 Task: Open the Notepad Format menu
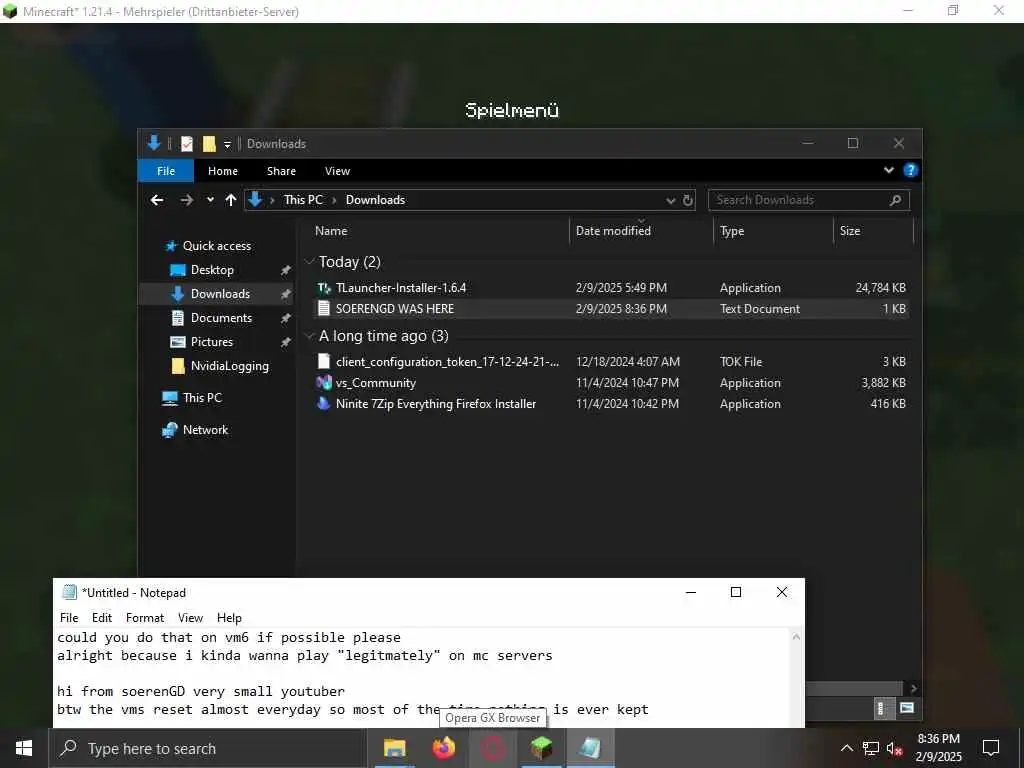[x=145, y=618]
